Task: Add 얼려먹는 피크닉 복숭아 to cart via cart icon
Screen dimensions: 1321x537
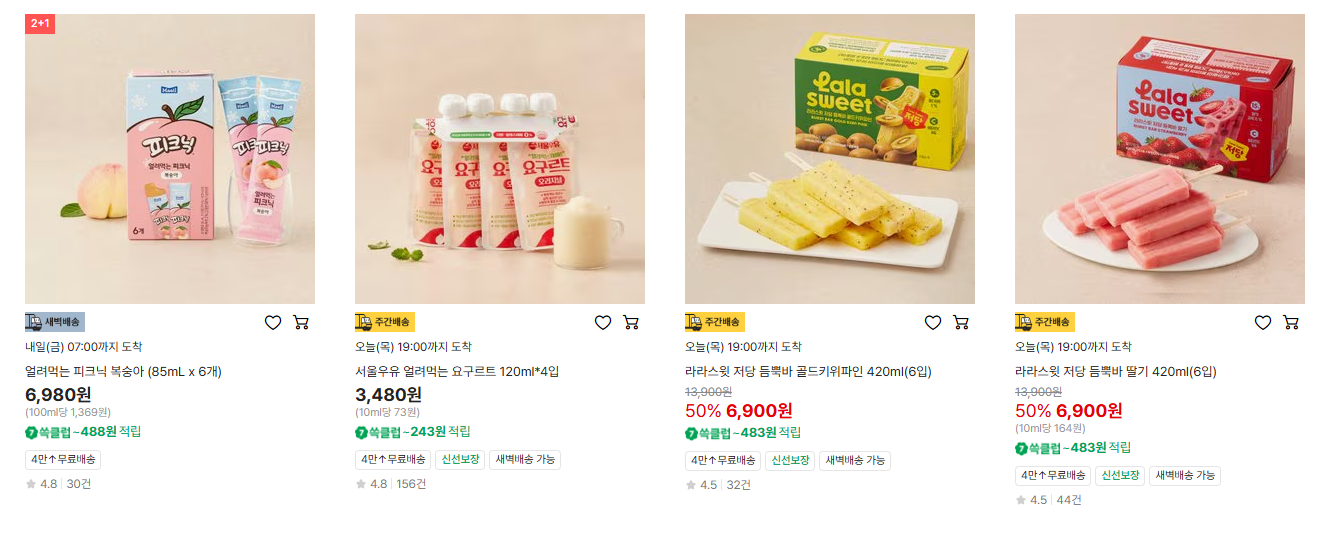Action: pos(301,322)
